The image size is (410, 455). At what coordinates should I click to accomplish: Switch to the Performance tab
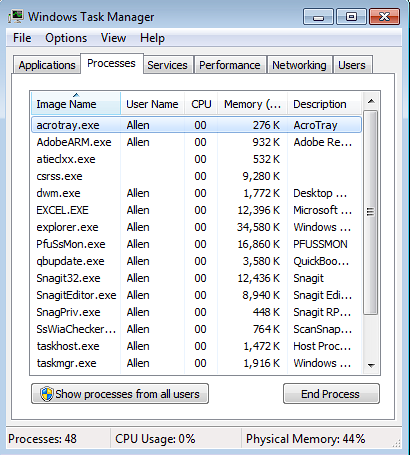230,65
